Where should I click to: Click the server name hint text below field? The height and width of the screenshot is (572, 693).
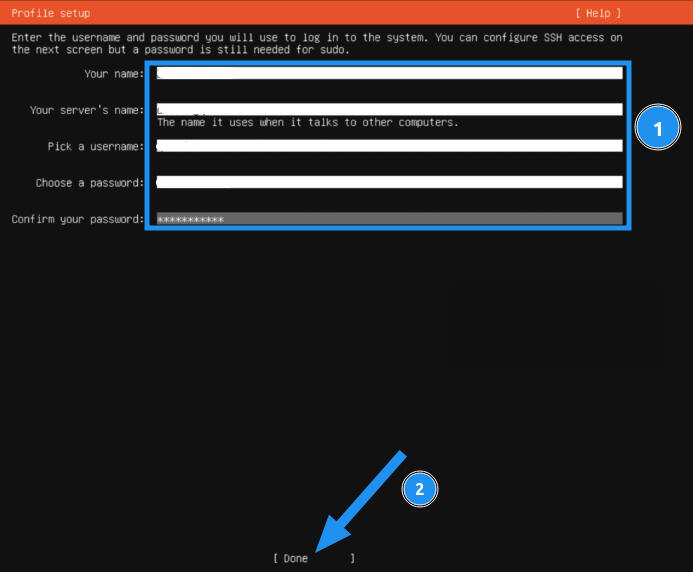(307, 123)
